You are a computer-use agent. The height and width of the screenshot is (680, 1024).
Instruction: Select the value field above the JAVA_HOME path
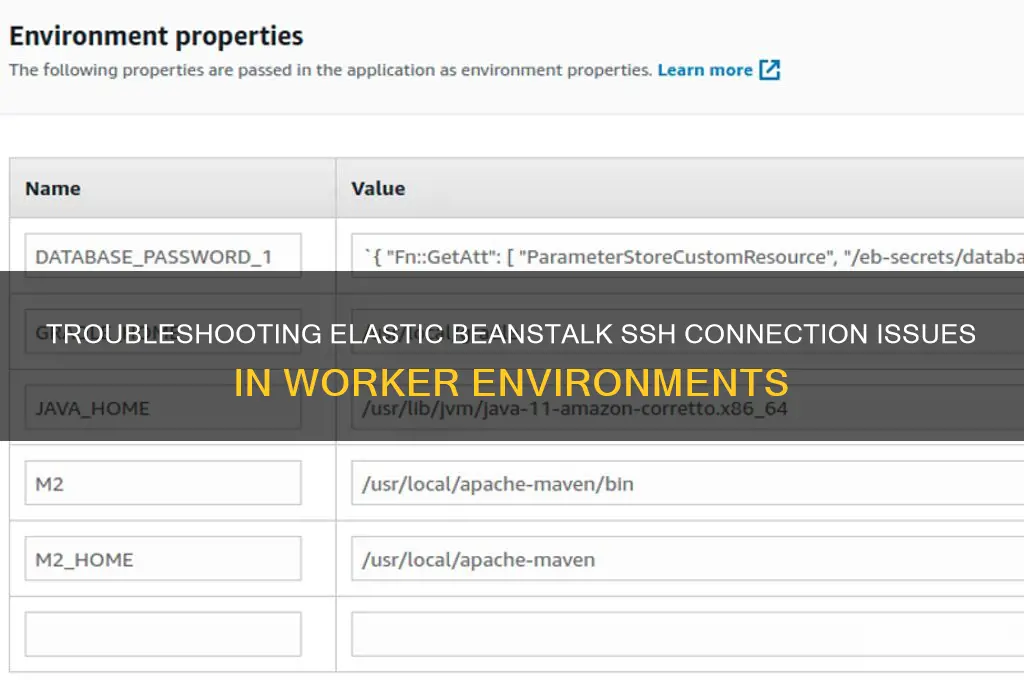coord(688,332)
